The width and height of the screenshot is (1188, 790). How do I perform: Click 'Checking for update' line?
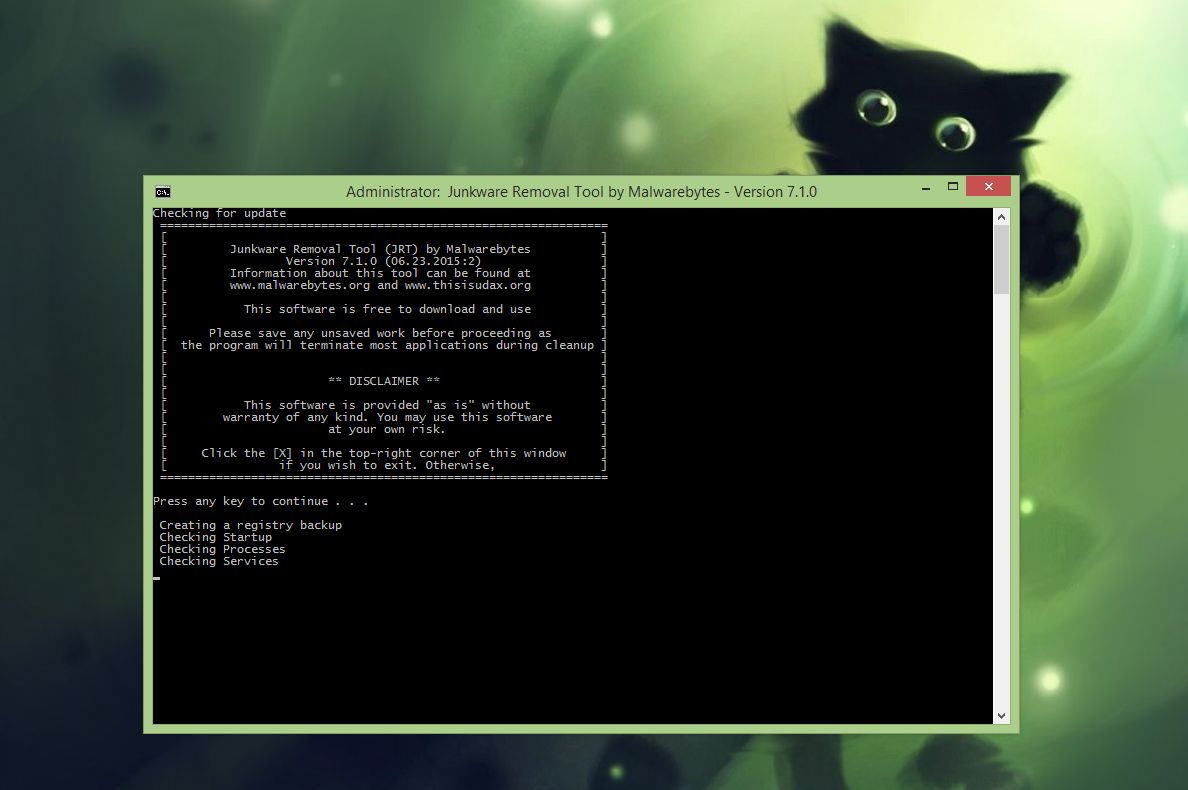220,214
